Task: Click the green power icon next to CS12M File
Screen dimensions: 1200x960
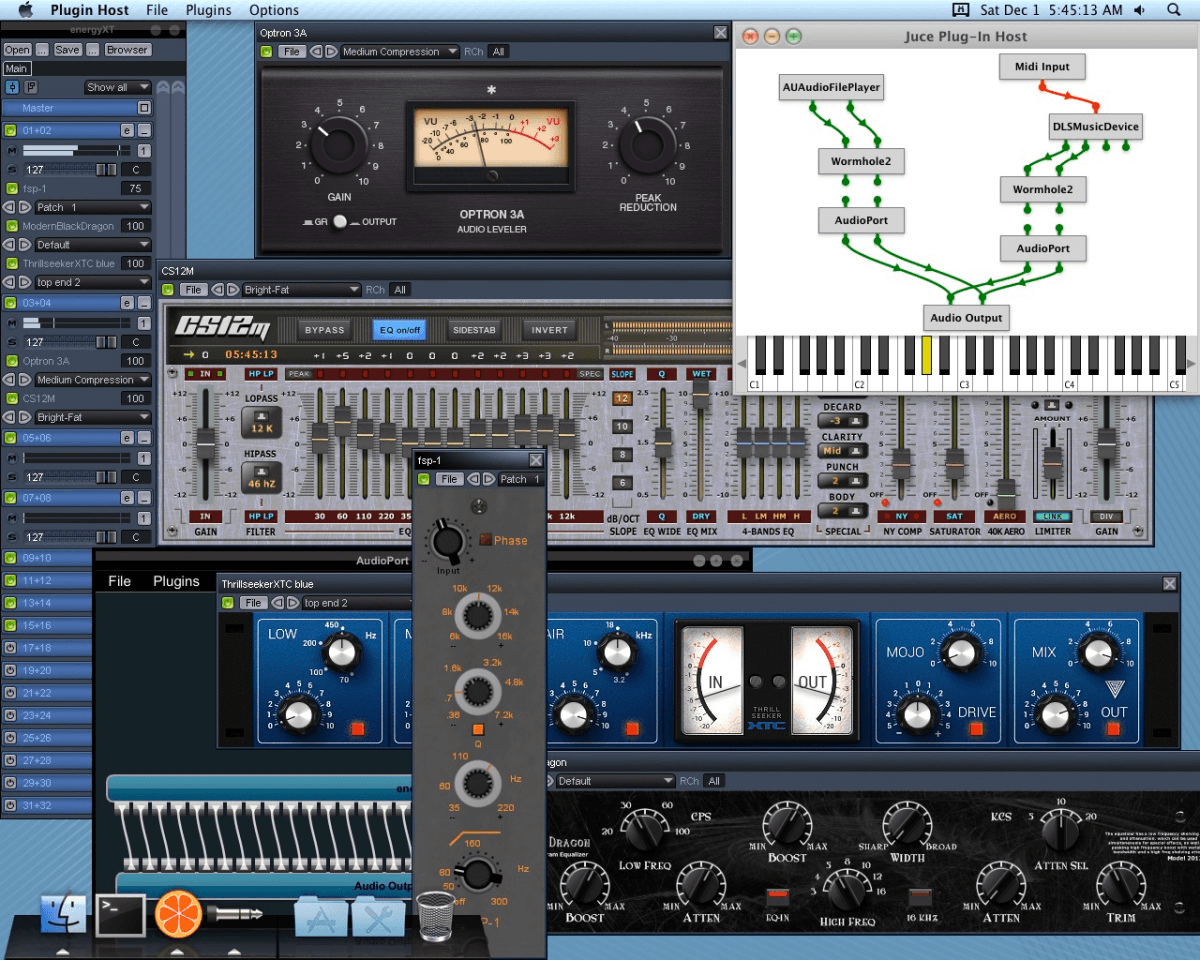Action: click(169, 289)
